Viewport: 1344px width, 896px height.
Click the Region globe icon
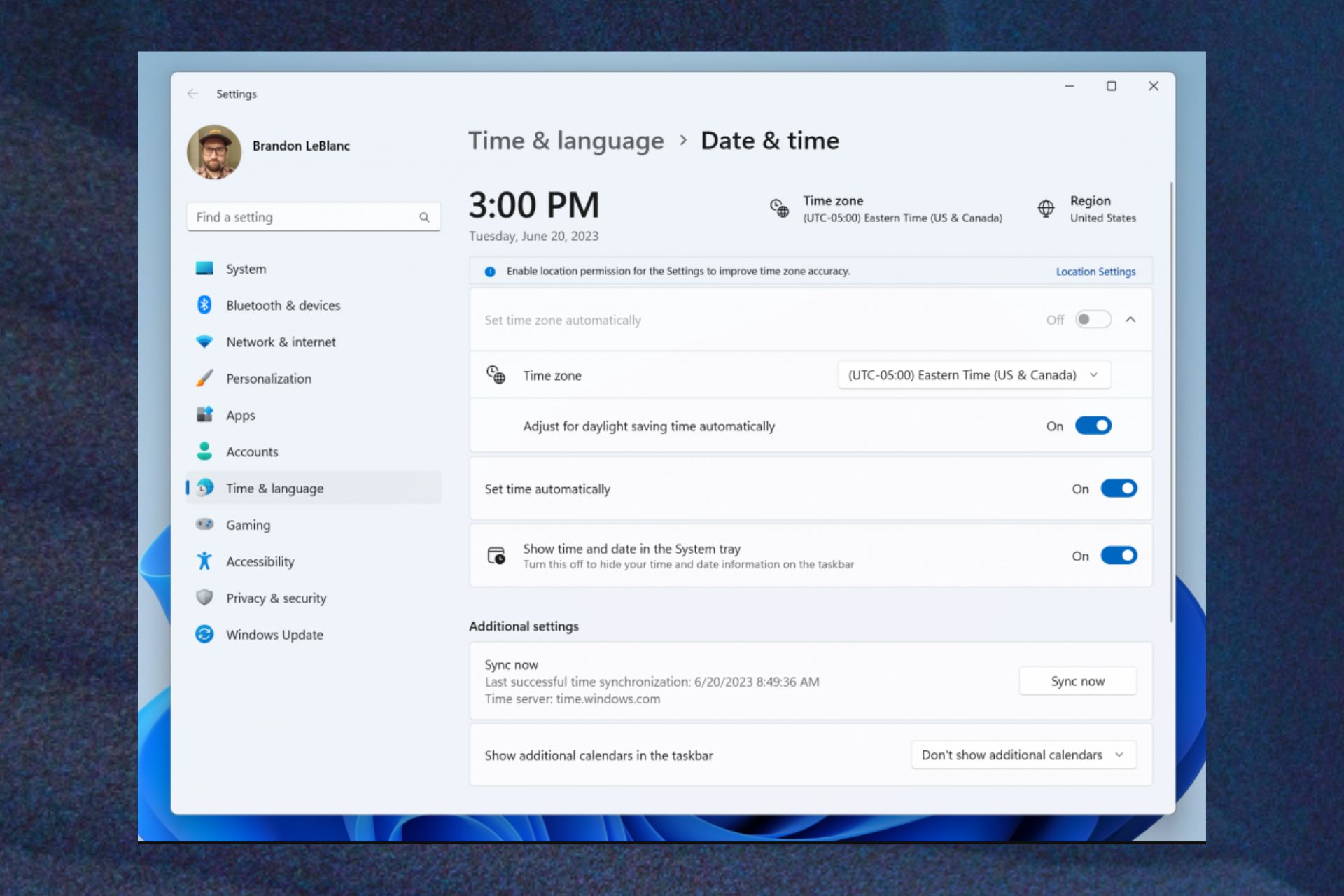click(x=1046, y=209)
